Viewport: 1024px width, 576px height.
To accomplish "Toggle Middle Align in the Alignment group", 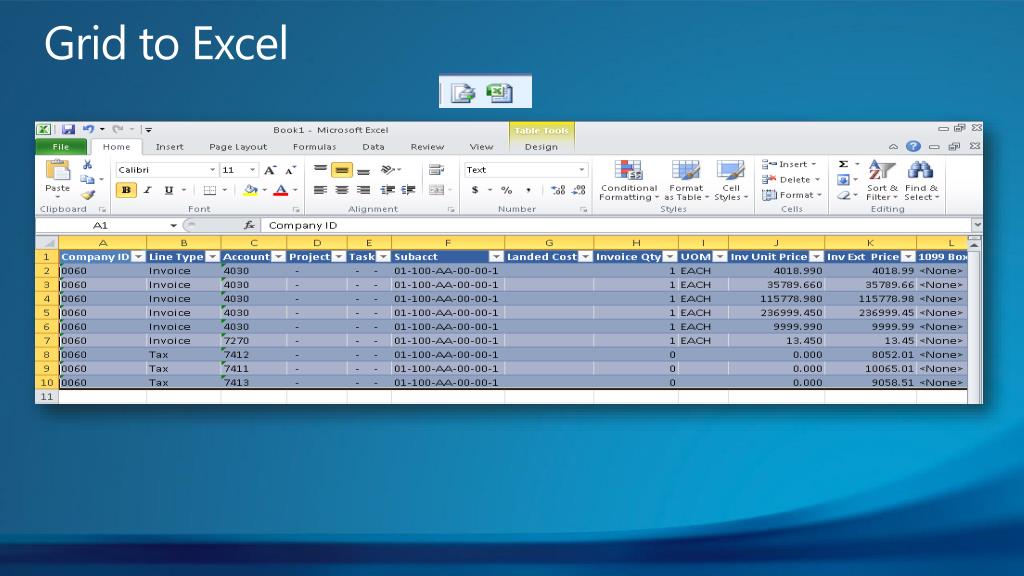I will 342,170.
